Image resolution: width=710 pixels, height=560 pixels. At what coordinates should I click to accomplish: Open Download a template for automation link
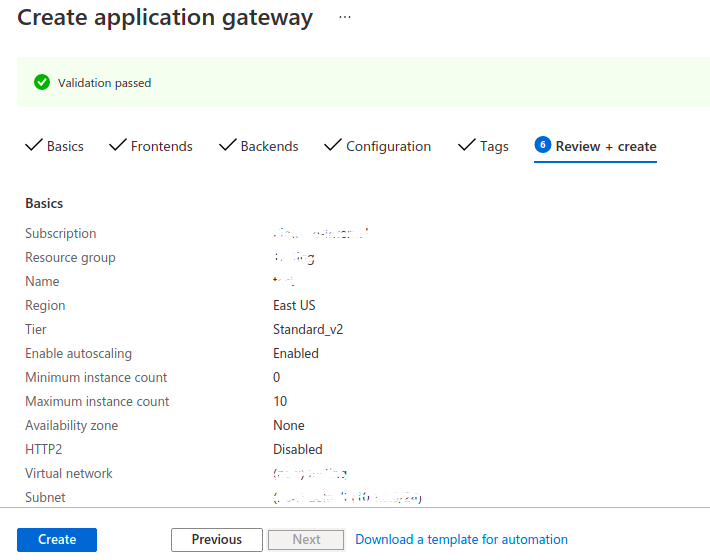tap(461, 540)
